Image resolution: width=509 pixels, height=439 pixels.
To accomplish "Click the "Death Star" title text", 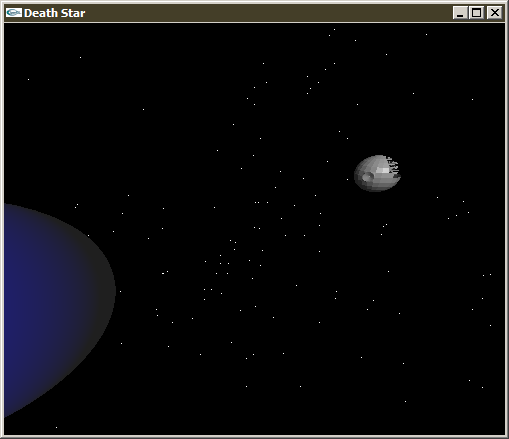I will [x=55, y=13].
